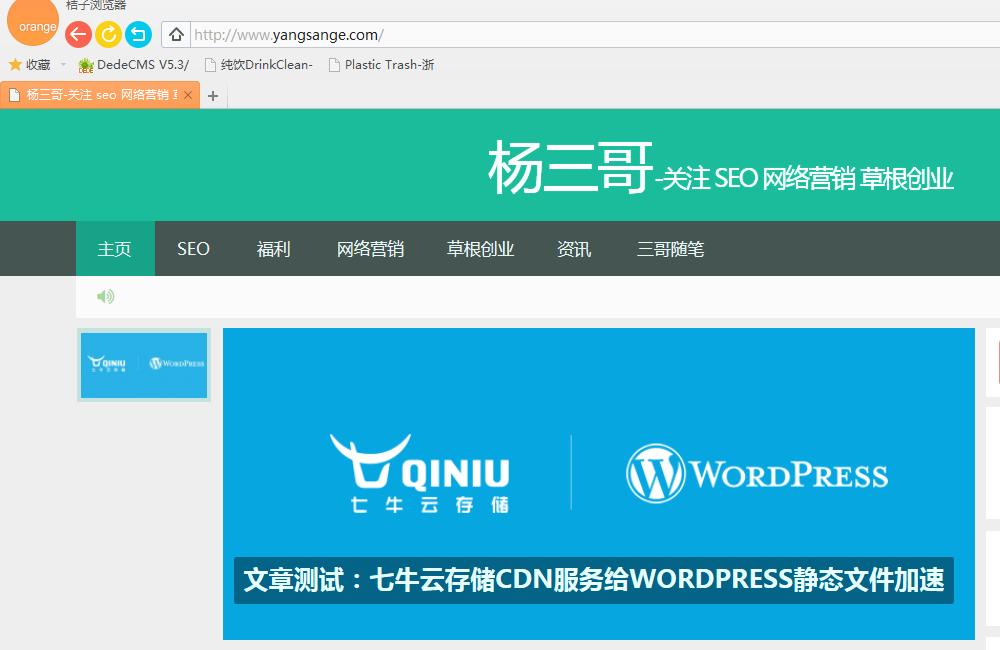The image size is (1000, 650).
Task: Click the address bar URL field
Action: (x=596, y=34)
